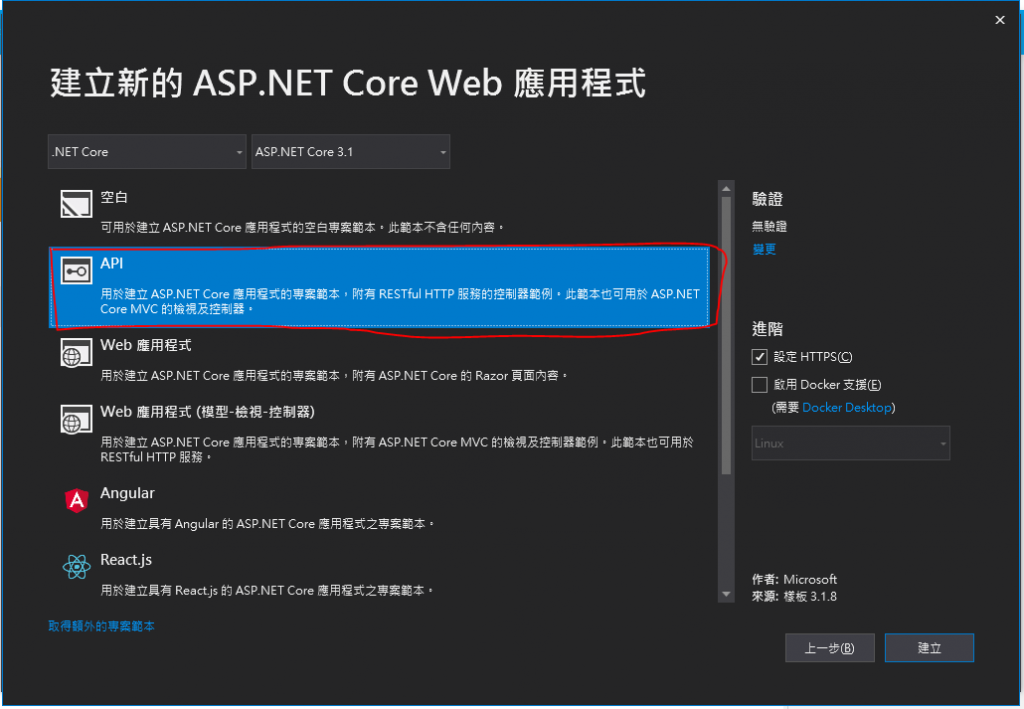Select the Web 應用程式 template title

[x=146, y=345]
